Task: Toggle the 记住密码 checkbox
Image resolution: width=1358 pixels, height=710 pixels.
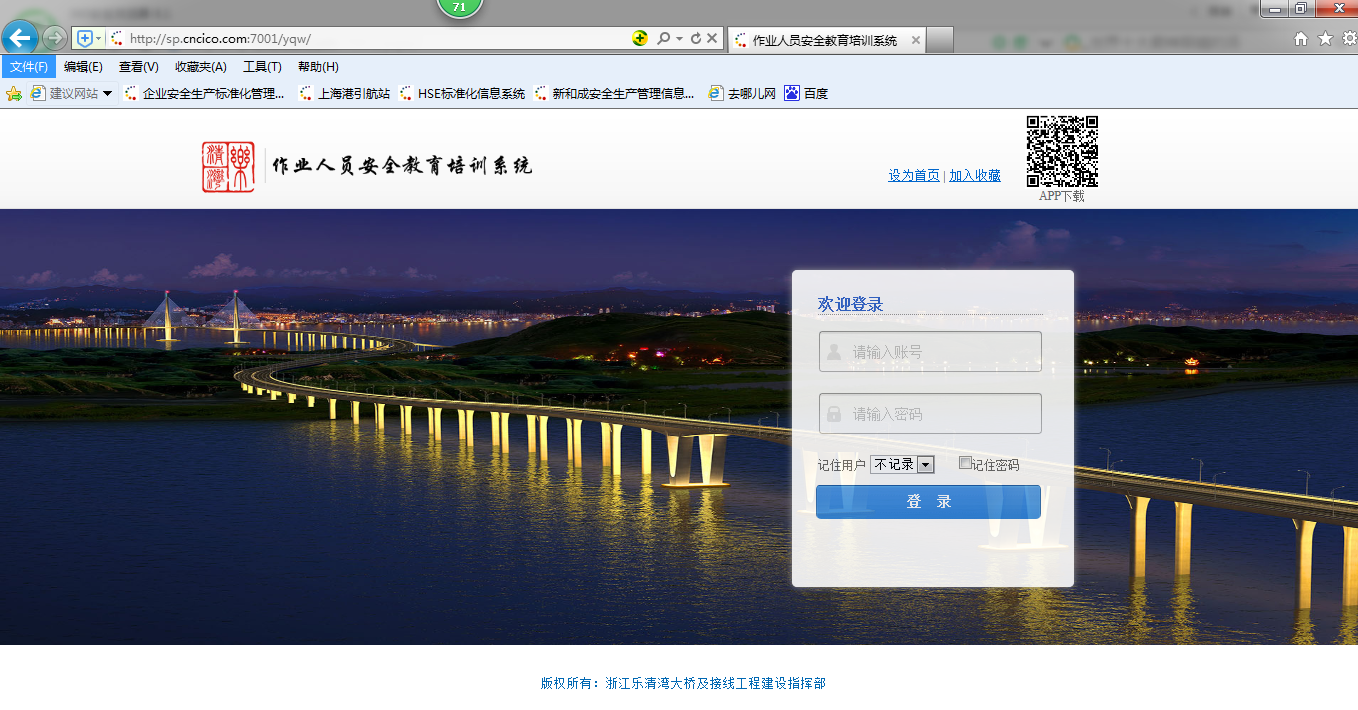Action: [965, 463]
